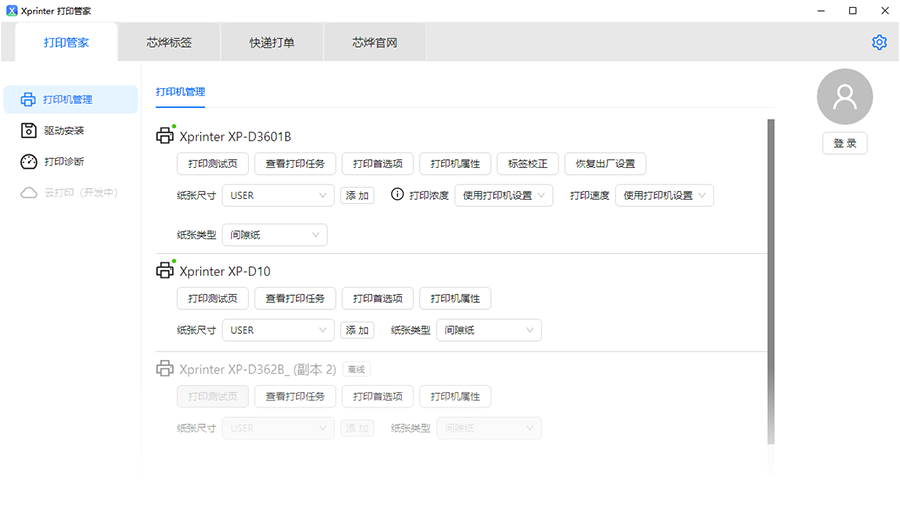Click the vertical scrollbar of printer list
Screen dimensions: 900x517
770,280
